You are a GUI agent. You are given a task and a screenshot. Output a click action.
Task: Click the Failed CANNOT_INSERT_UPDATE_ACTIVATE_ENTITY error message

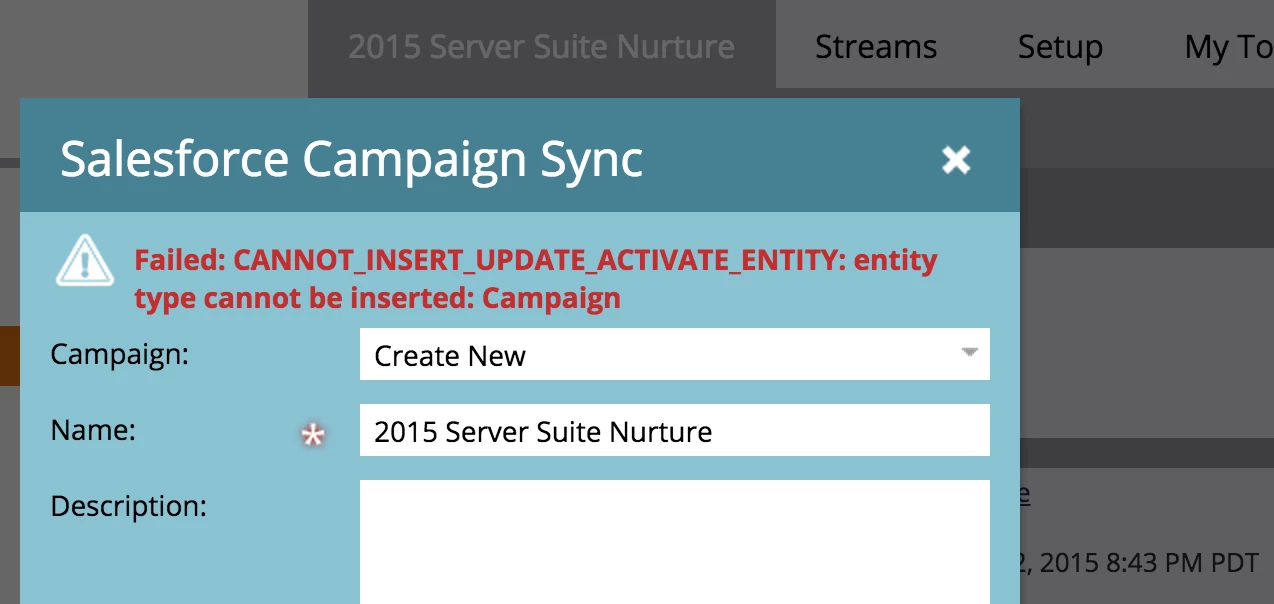pyautogui.click(x=536, y=279)
